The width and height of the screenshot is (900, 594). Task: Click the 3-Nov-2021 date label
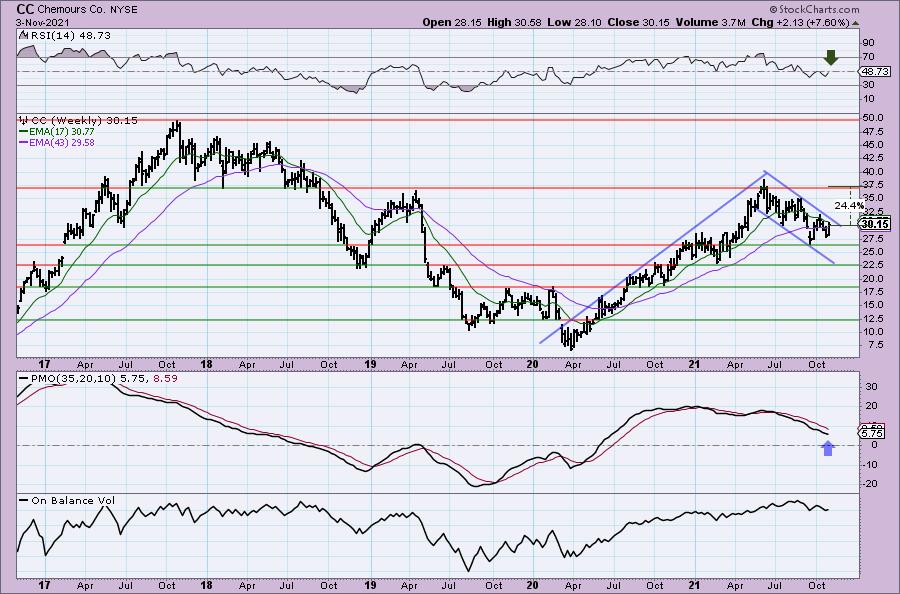tap(42, 22)
